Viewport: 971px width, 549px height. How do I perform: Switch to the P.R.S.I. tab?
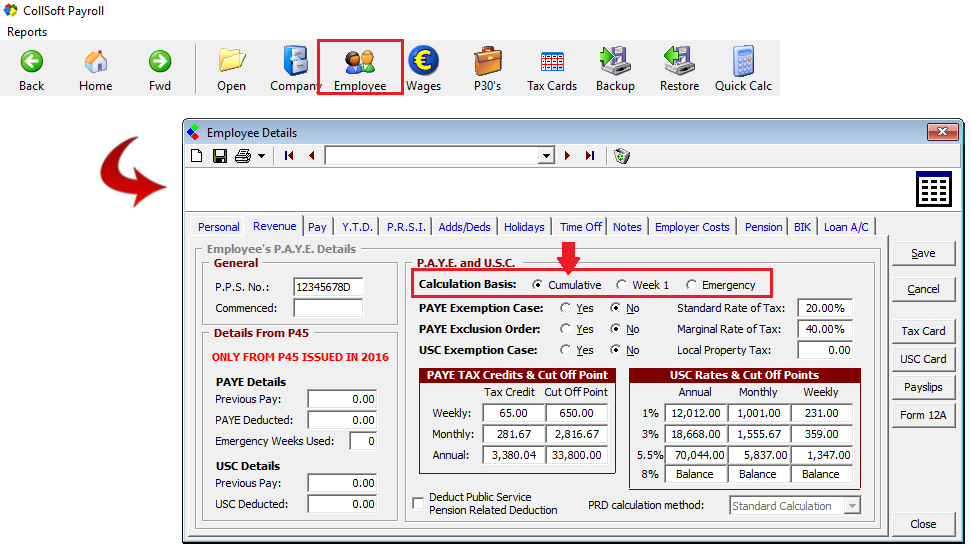[407, 227]
